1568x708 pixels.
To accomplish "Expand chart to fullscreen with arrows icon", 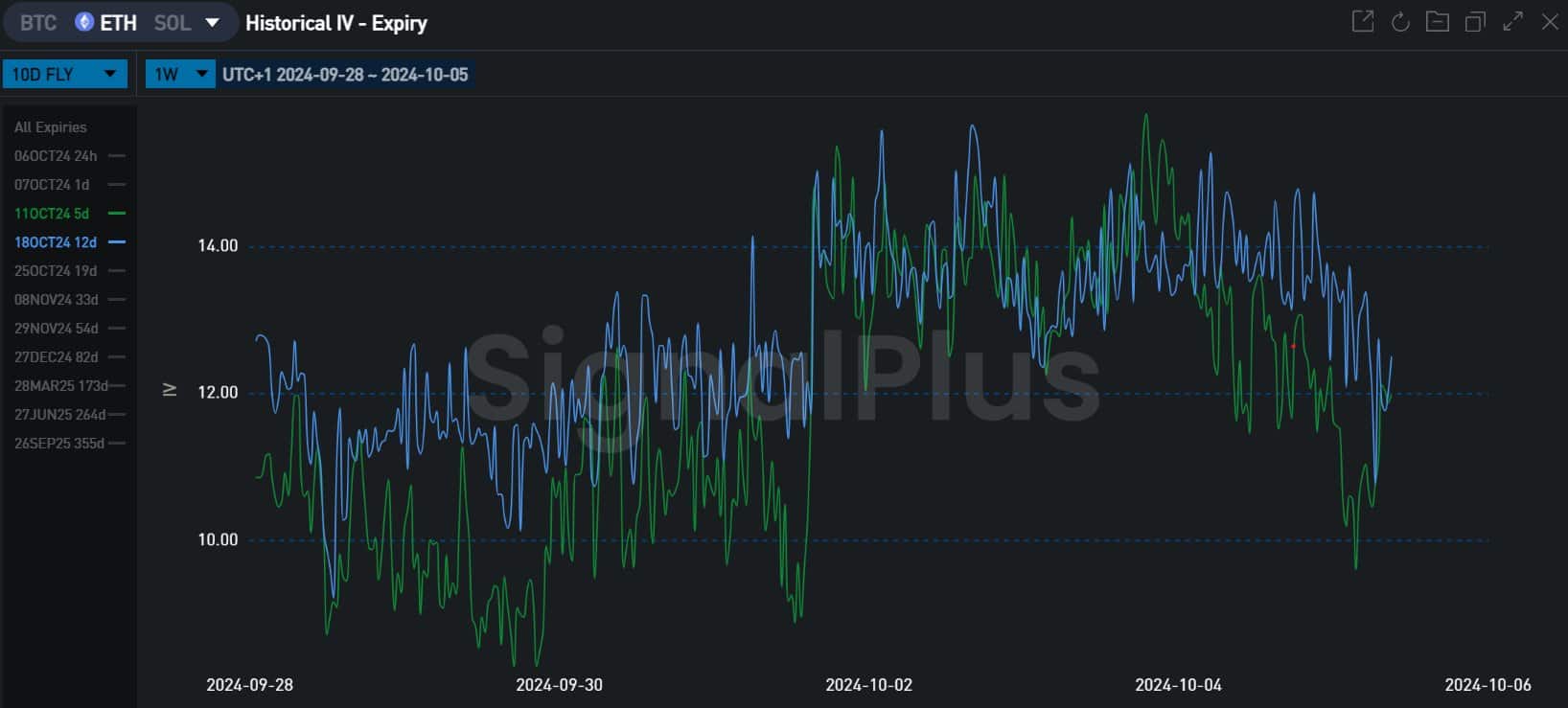I will (1512, 22).
